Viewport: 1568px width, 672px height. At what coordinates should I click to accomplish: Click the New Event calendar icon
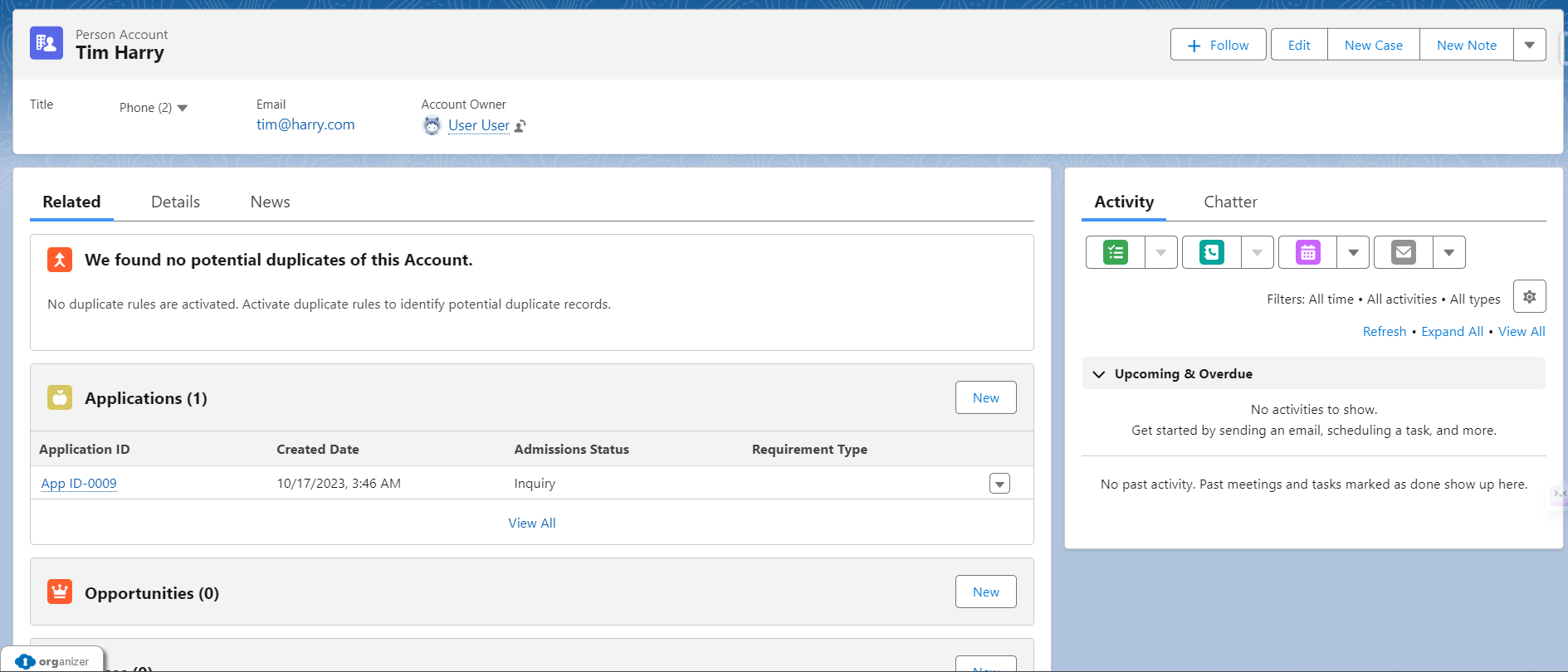[x=1308, y=252]
